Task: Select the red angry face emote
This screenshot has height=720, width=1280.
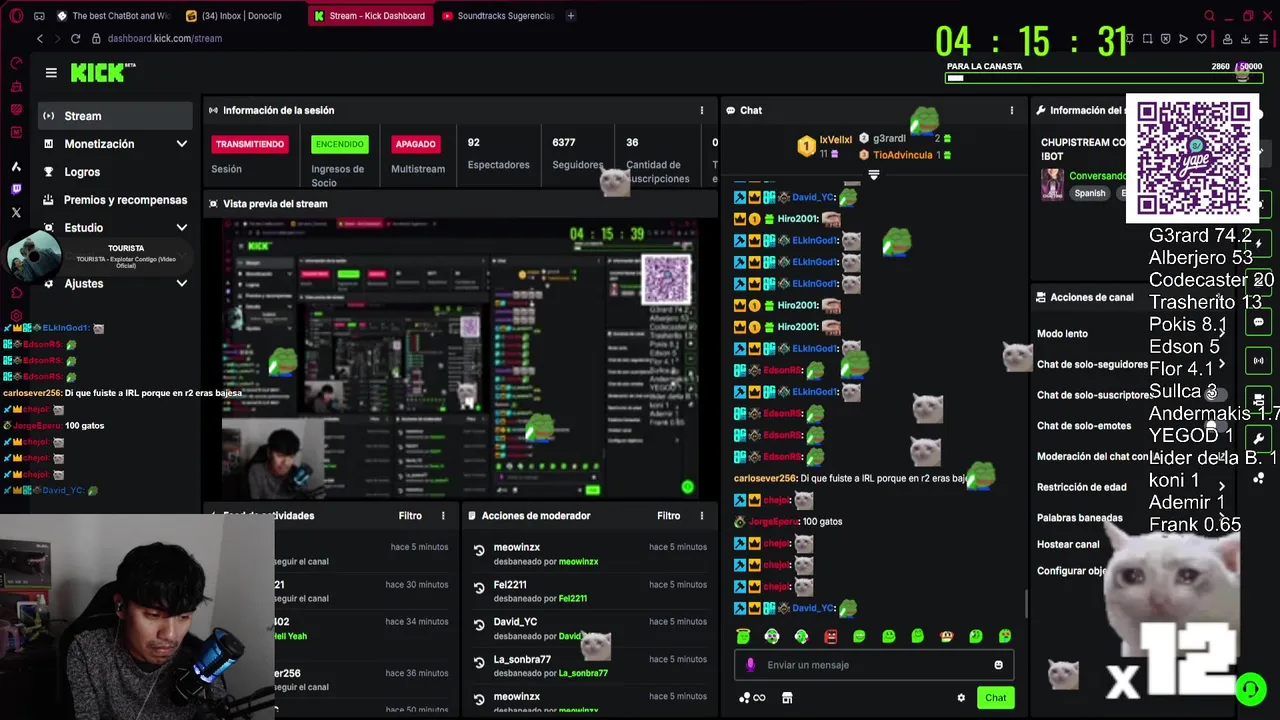Action: coord(830,636)
